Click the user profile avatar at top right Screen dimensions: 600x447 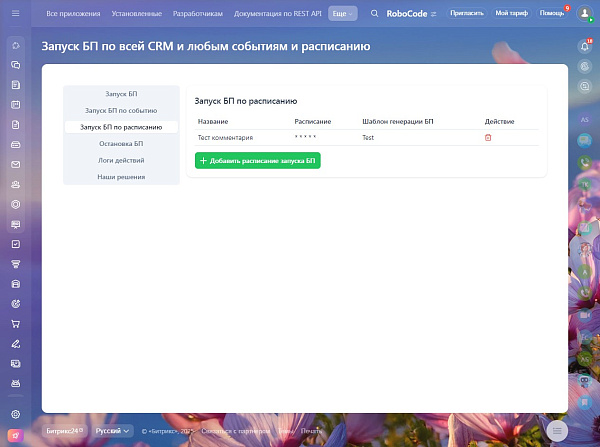pos(584,13)
